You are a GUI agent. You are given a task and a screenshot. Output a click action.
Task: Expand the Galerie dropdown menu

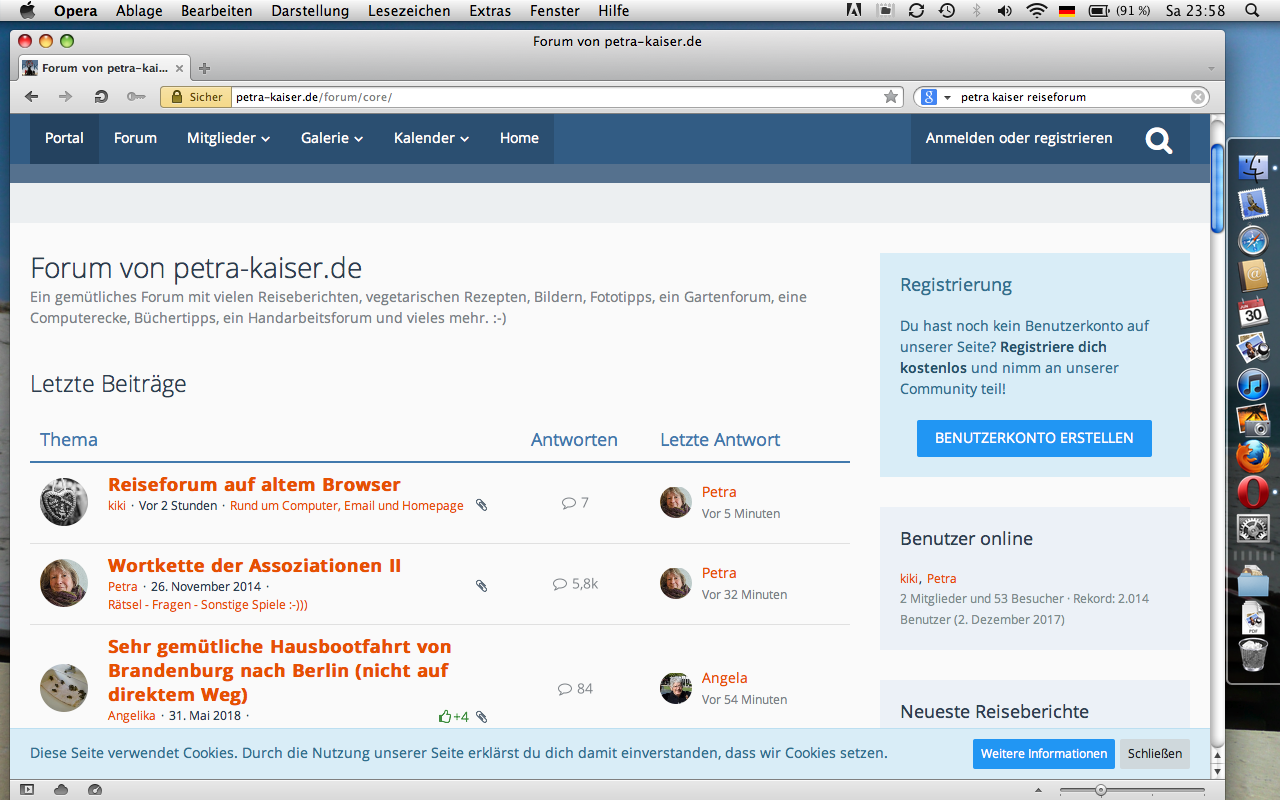tap(331, 139)
